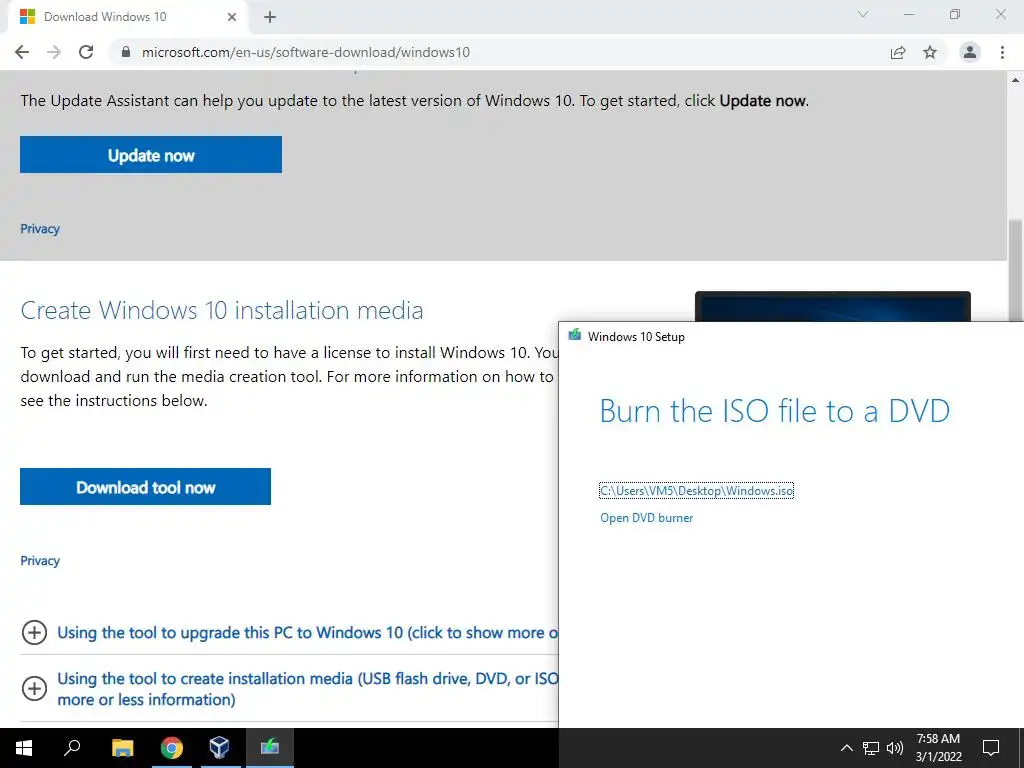Screen dimensions: 1024x768
Task: Click the share page icon in address bar
Action: click(898, 52)
